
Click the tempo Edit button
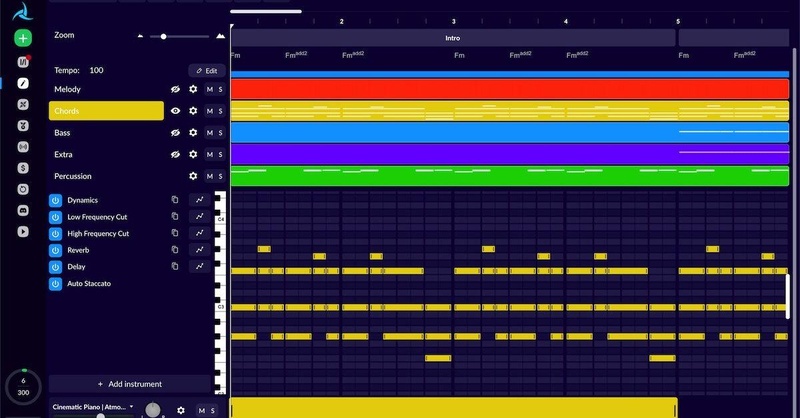205,71
